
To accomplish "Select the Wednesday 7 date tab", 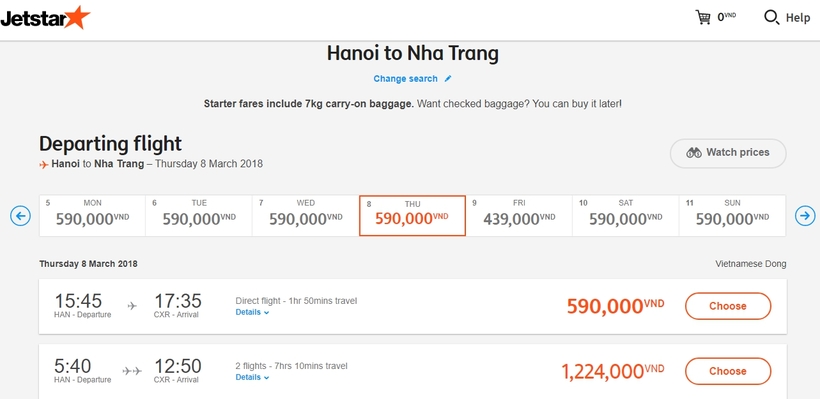I will (305, 215).
